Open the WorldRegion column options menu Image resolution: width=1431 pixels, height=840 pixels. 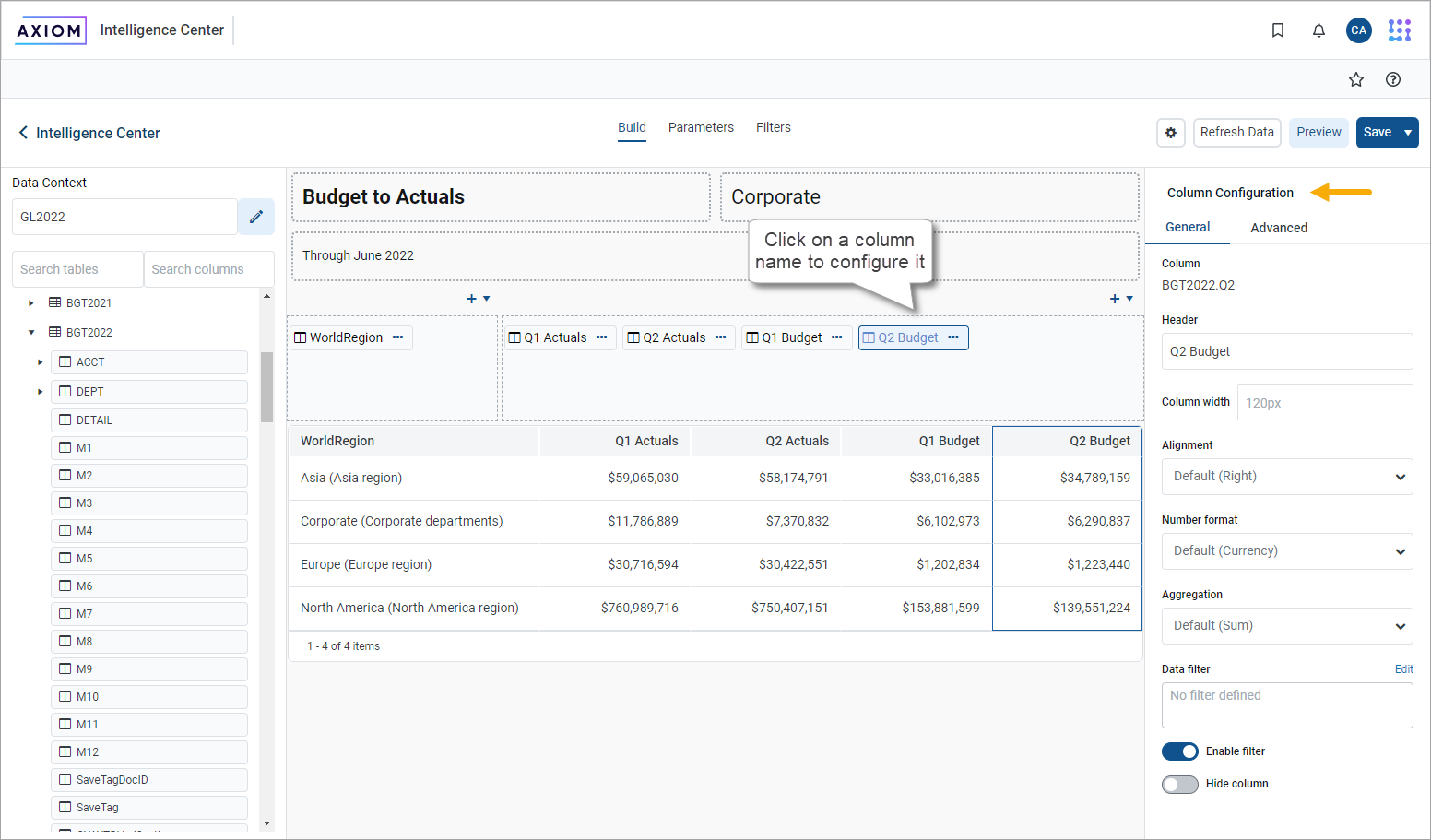(x=397, y=337)
